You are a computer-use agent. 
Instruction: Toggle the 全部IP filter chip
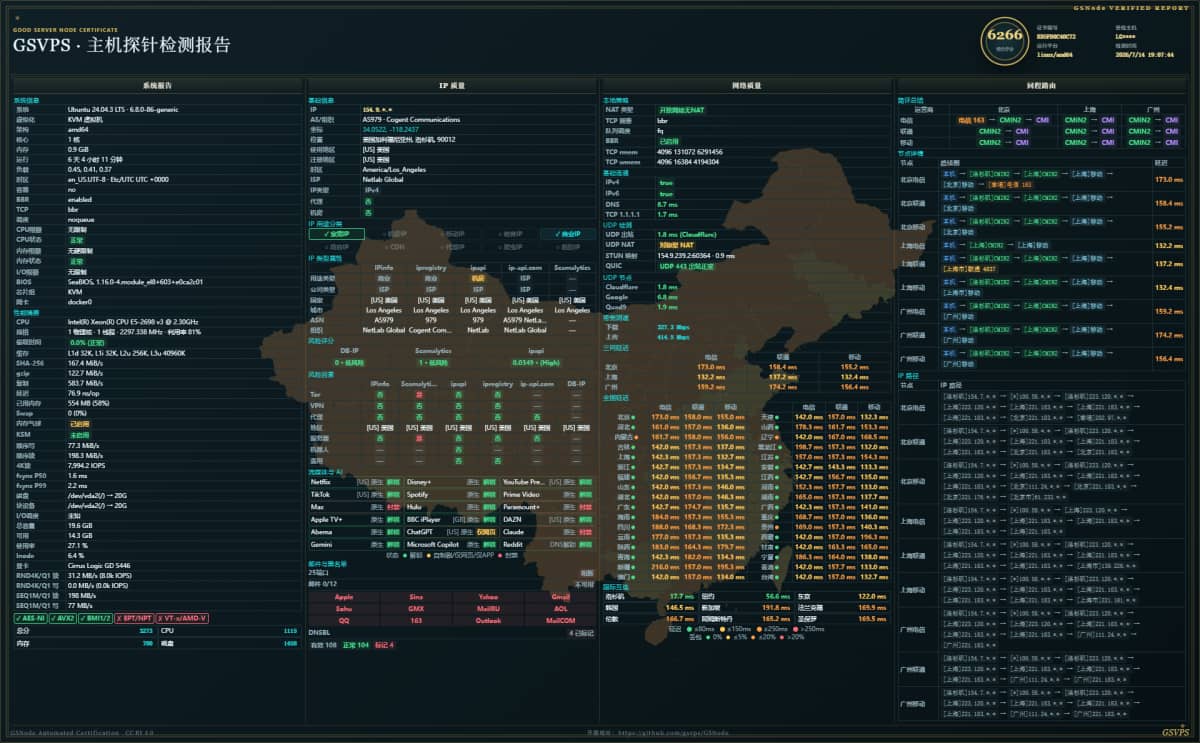tap(336, 234)
